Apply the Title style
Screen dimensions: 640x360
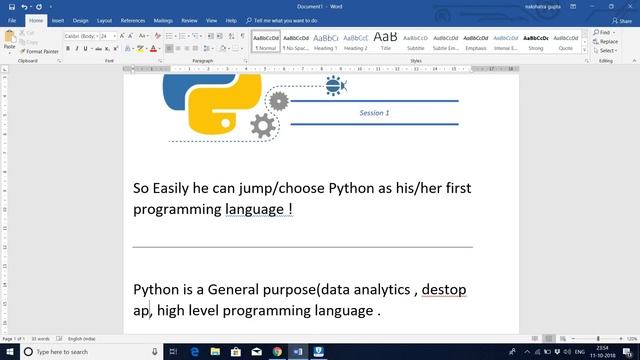385,42
